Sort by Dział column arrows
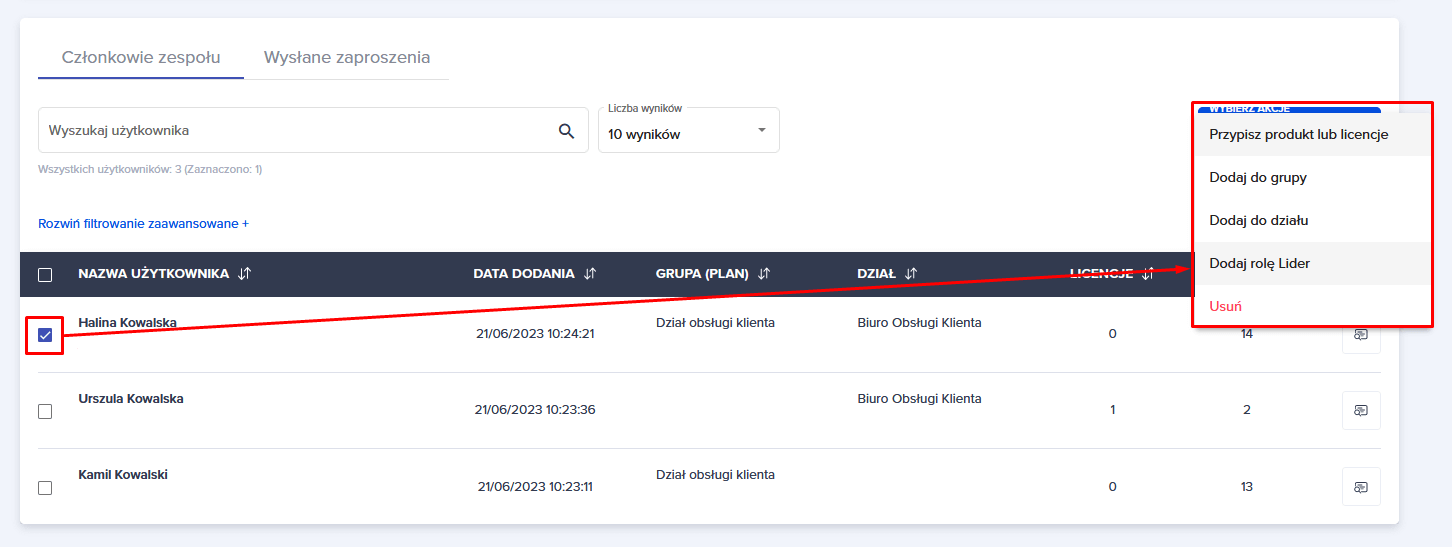 tap(910, 274)
